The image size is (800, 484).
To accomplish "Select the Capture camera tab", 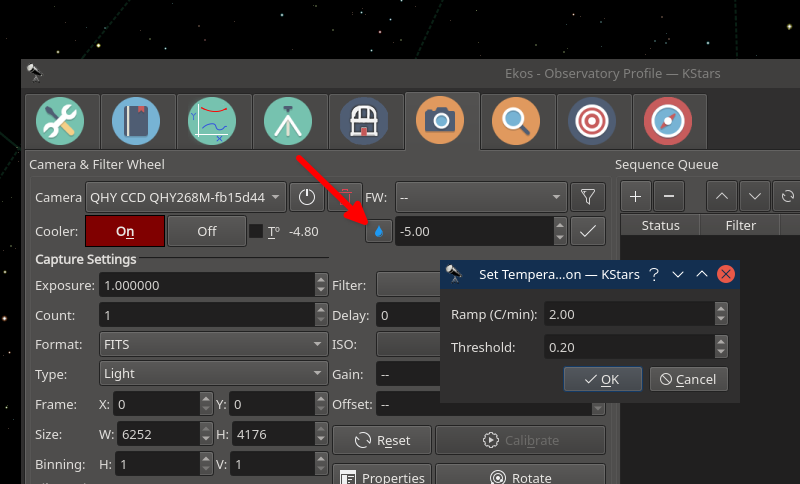I will pyautogui.click(x=440, y=121).
